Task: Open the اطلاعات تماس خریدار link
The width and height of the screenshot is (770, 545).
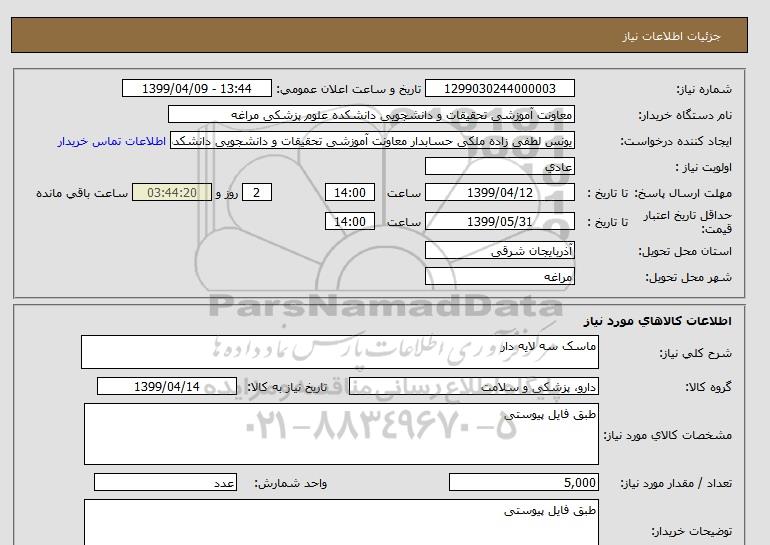Action: [x=111, y=141]
